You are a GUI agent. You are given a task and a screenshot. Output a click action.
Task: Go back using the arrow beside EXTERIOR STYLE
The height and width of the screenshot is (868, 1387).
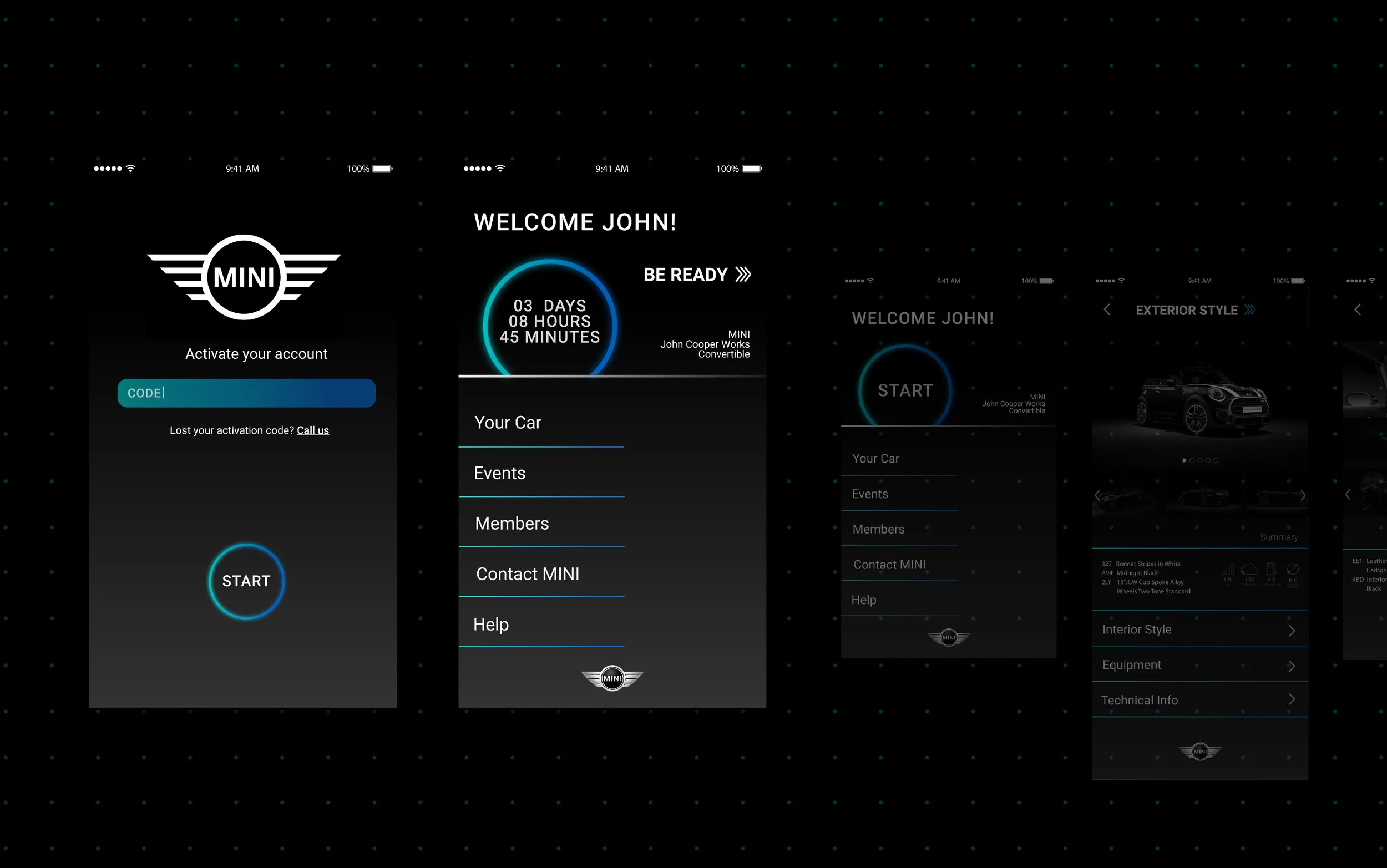[x=1107, y=310]
